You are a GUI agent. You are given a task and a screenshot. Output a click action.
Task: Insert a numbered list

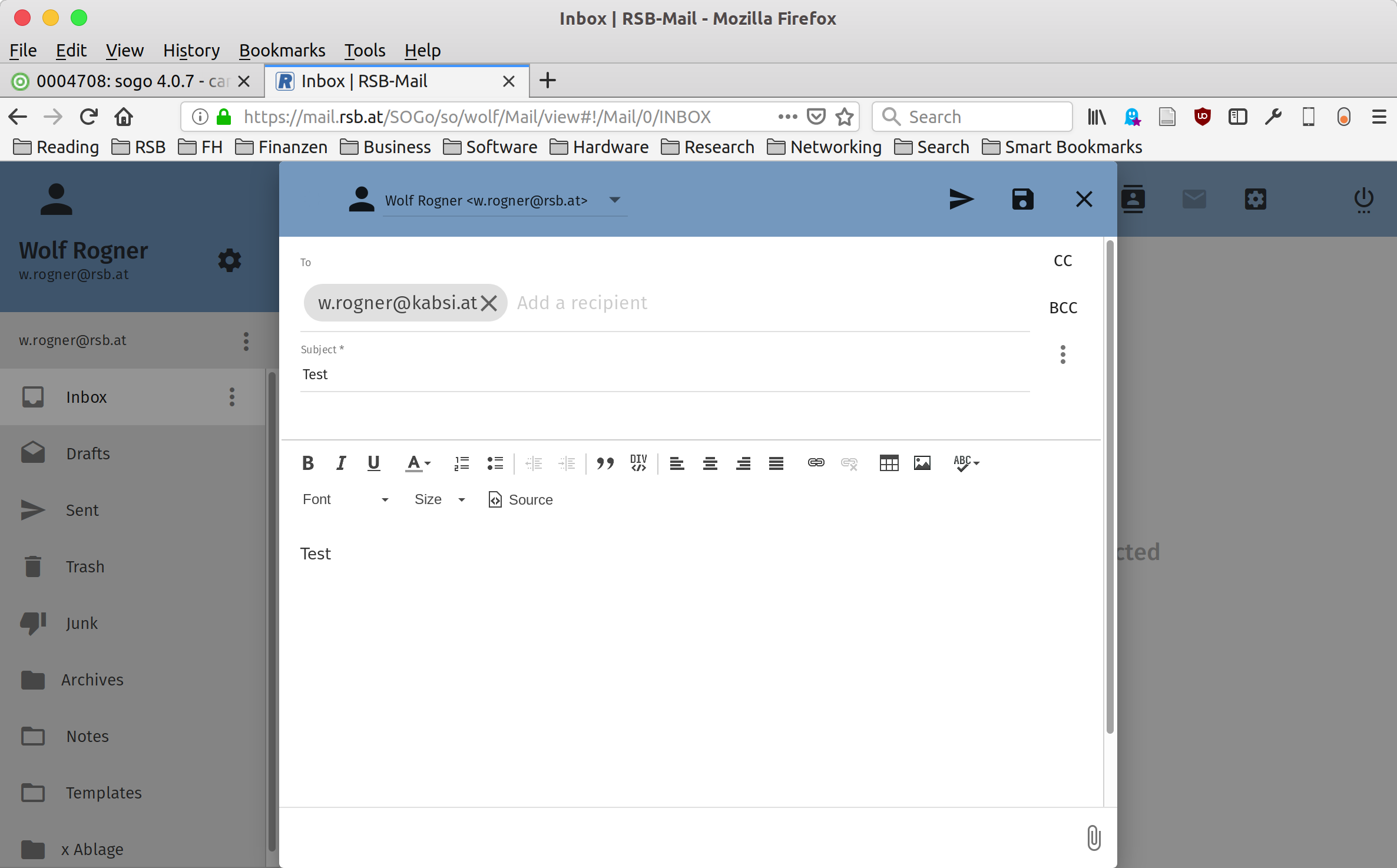tap(461, 463)
